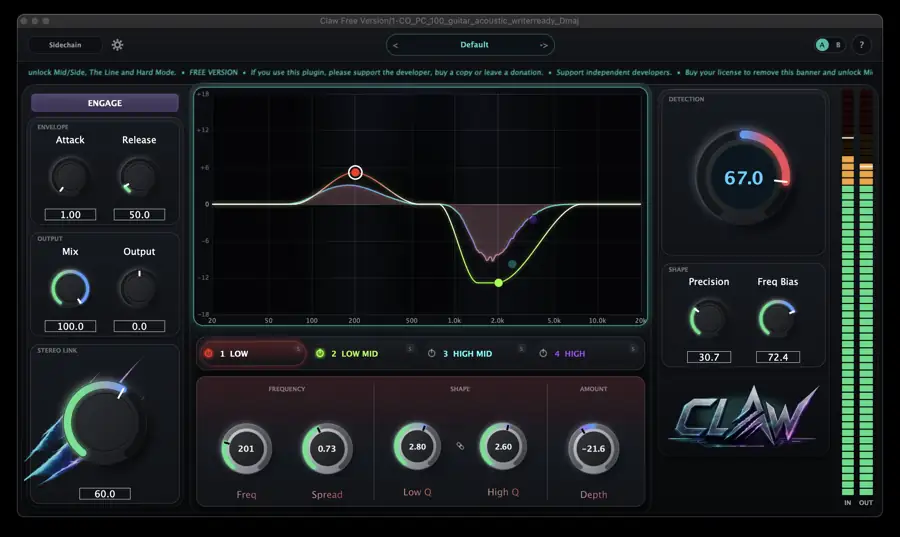This screenshot has height=537, width=900.
Task: Click the Freq Bias value field 72.4
Action: pos(778,357)
